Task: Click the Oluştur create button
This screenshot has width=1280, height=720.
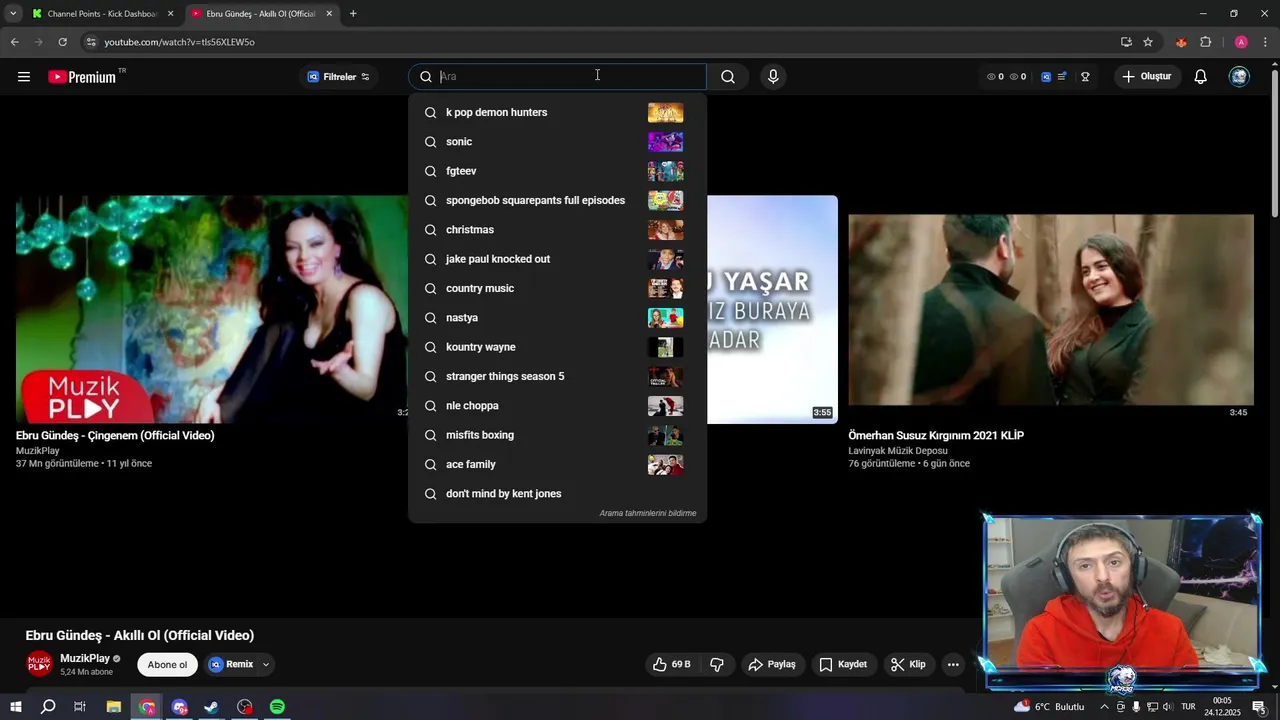Action: (x=1146, y=77)
